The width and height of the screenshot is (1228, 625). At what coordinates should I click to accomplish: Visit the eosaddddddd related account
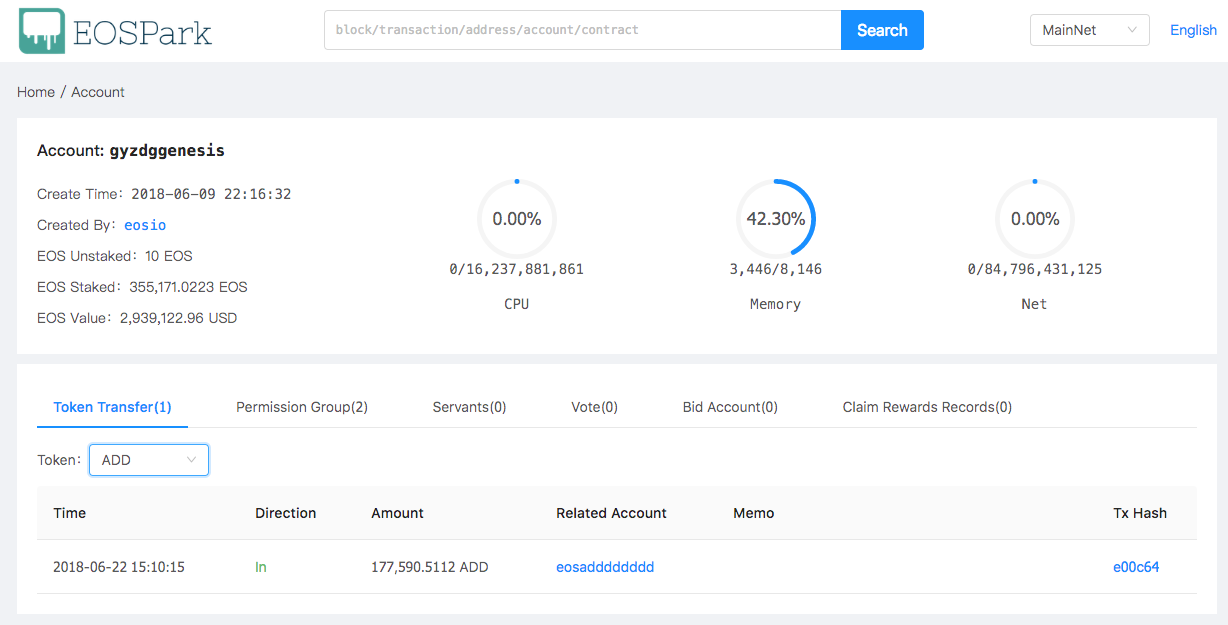click(605, 566)
